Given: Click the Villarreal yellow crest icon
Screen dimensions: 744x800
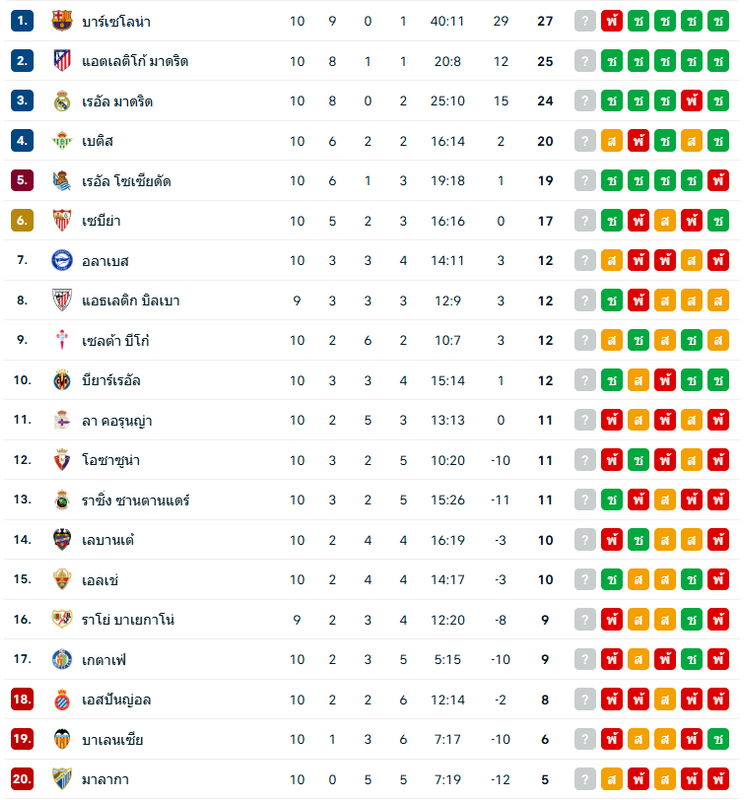Looking at the screenshot, I should point(62,380).
